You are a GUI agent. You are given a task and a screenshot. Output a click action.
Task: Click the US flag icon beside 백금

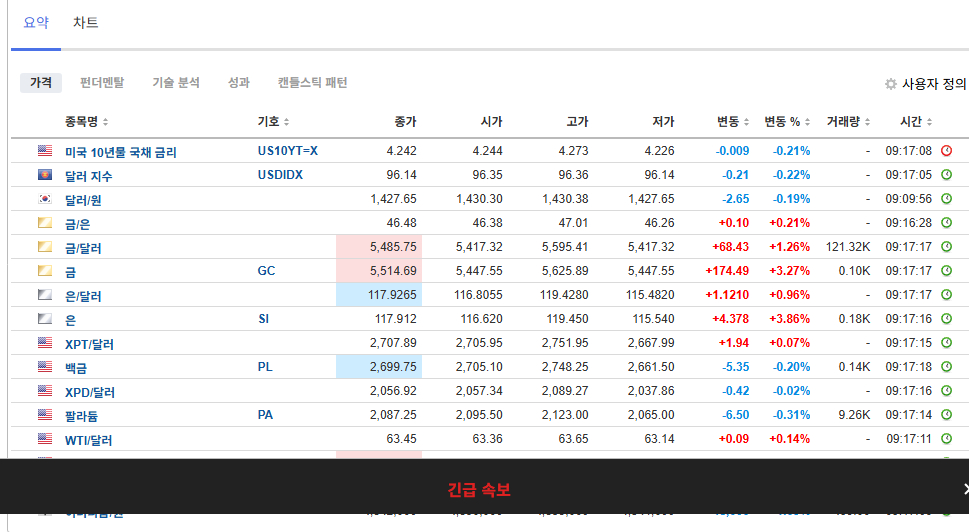(x=45, y=367)
